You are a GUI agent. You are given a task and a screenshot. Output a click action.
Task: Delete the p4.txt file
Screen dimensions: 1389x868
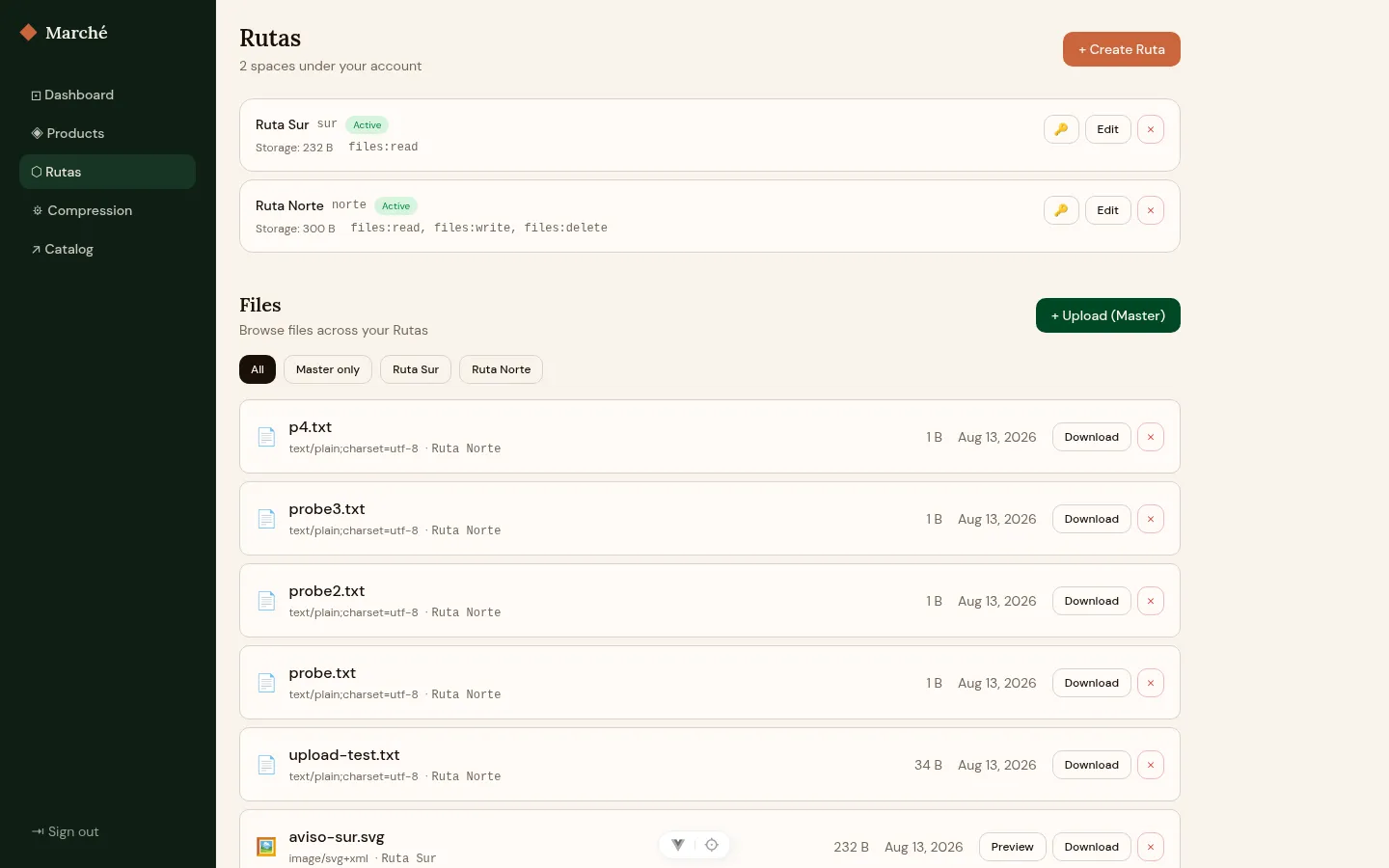[x=1150, y=437]
